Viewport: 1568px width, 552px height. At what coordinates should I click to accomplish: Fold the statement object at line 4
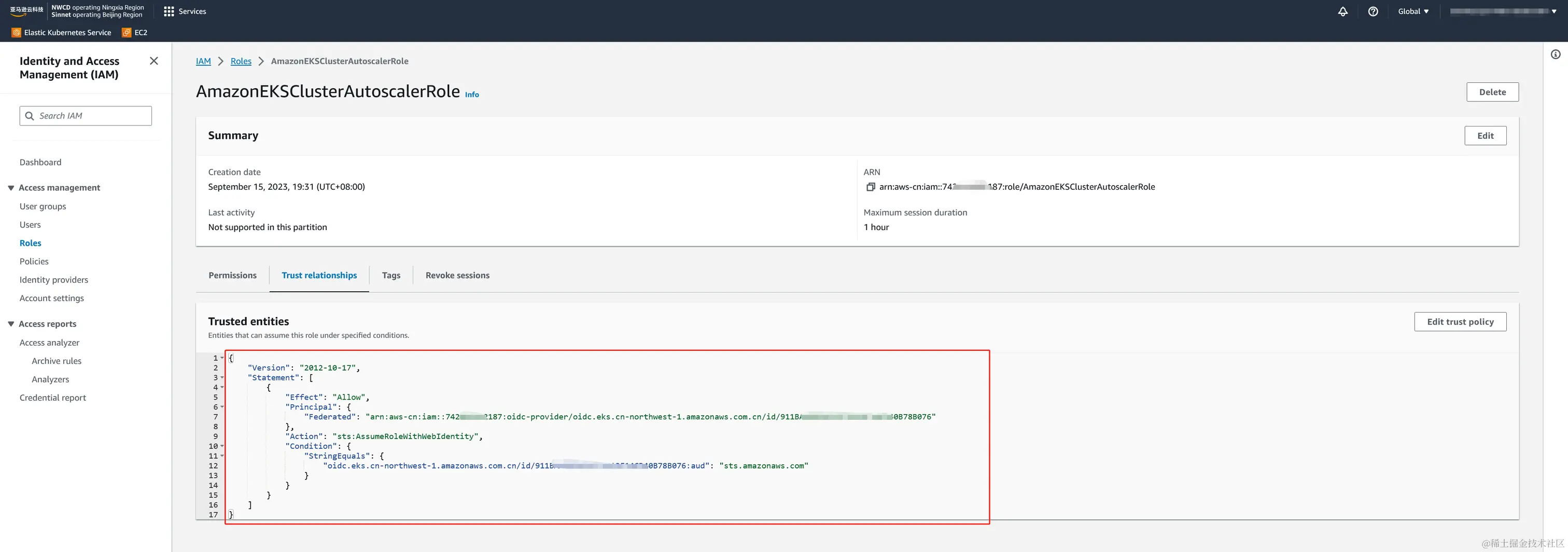[x=222, y=387]
